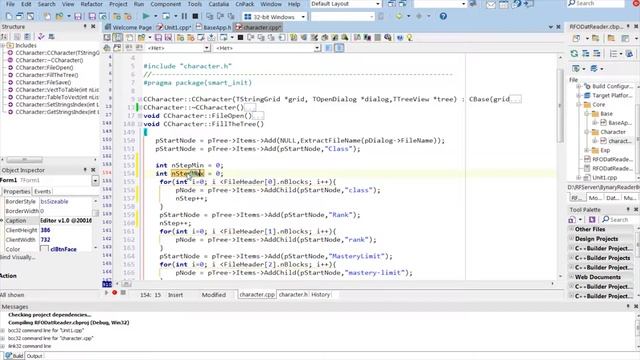The height and width of the screenshot is (360, 640).
Task: Click the calendar icon in top toolbar
Action: click(504, 4)
